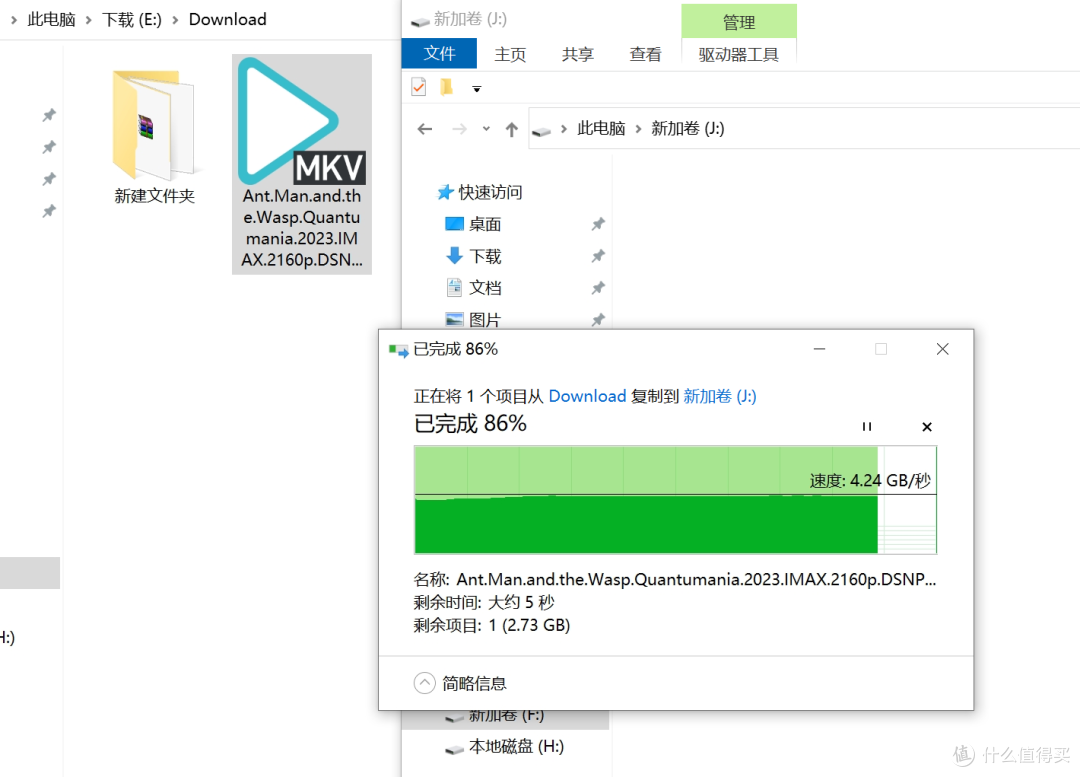Viewport: 1080px width, 777px height.
Task: Click the drive icon in address bar
Action: 541,131
